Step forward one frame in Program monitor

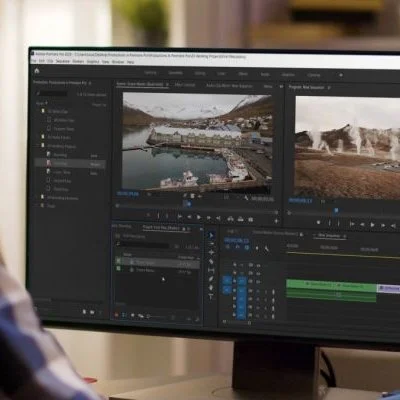click(383, 226)
